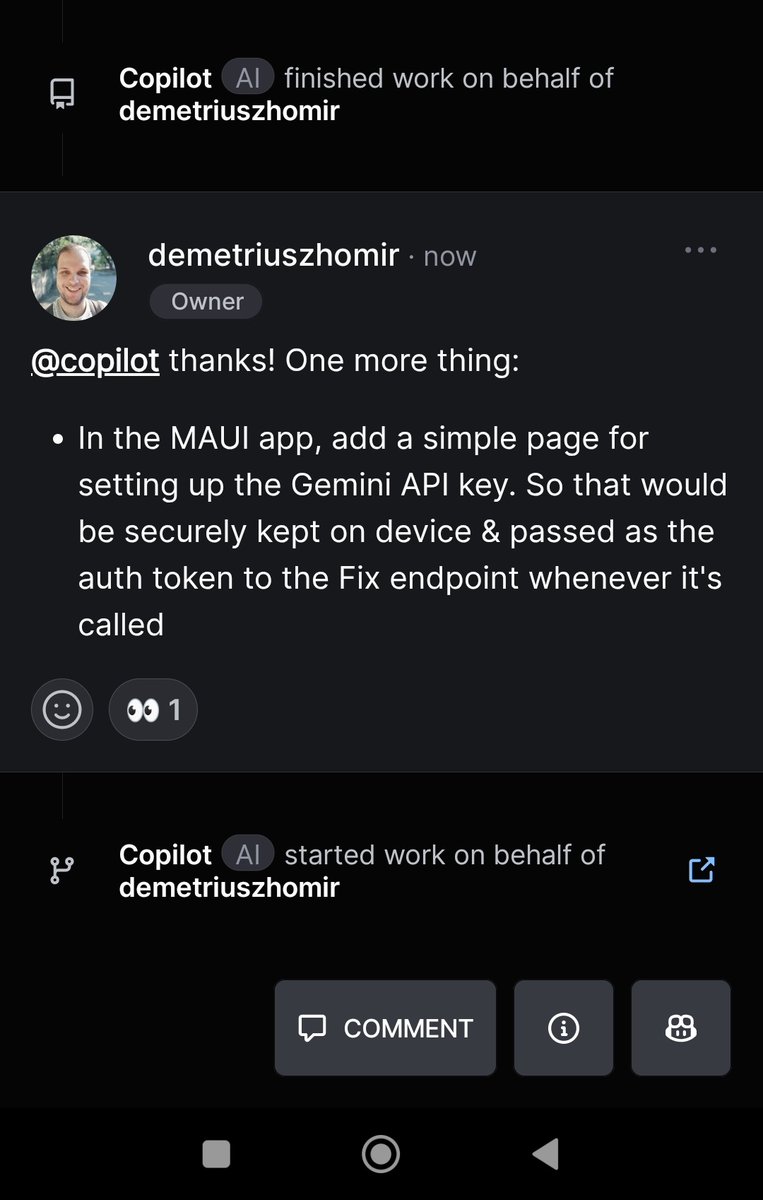Tap the info circle button
This screenshot has height=1200, width=763.
click(x=563, y=1028)
